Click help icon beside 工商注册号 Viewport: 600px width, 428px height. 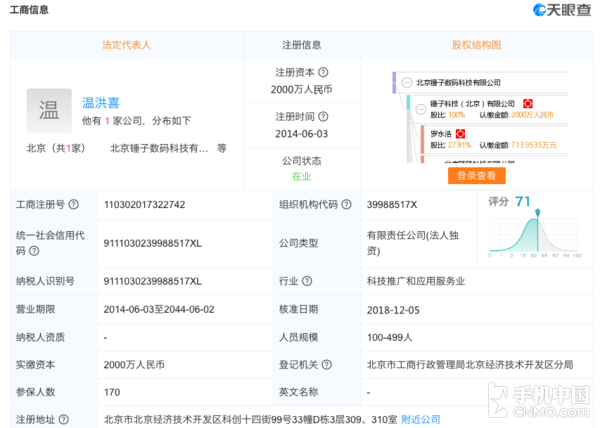73,205
